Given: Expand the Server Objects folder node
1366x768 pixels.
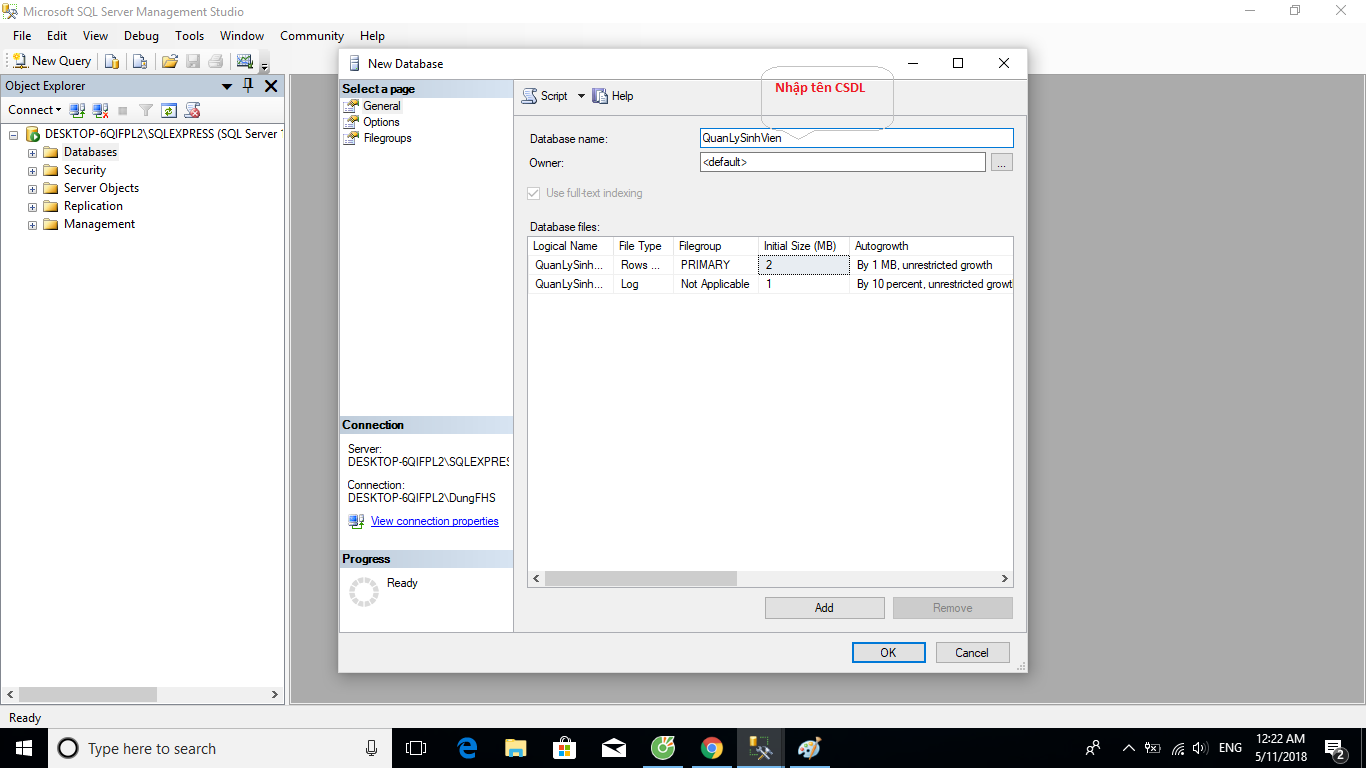Looking at the screenshot, I should [32, 188].
